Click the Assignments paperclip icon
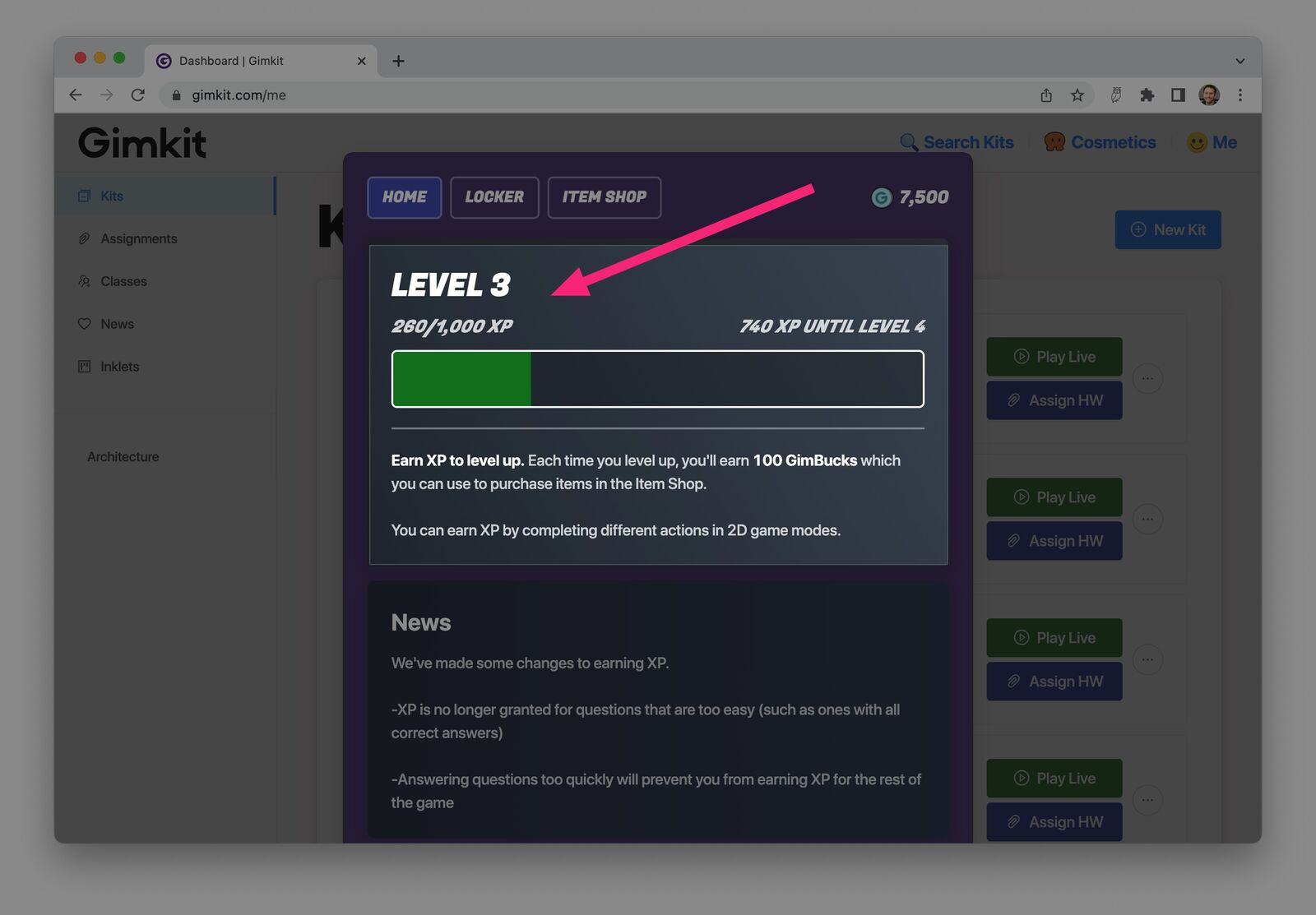Screen dimensions: 1316x915 84,238
